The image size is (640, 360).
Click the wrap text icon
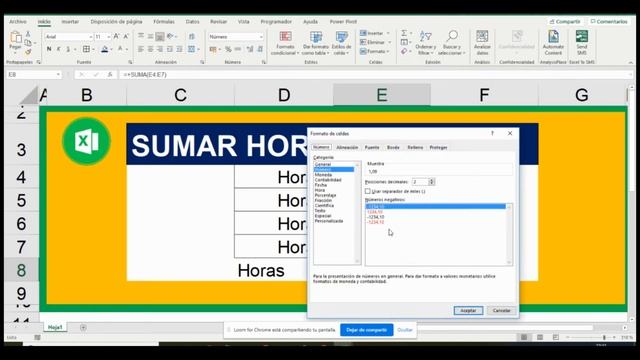tap(191, 37)
